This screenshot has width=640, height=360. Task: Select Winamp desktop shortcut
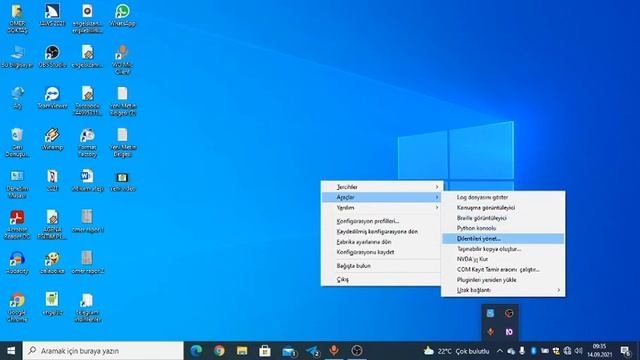(52, 139)
